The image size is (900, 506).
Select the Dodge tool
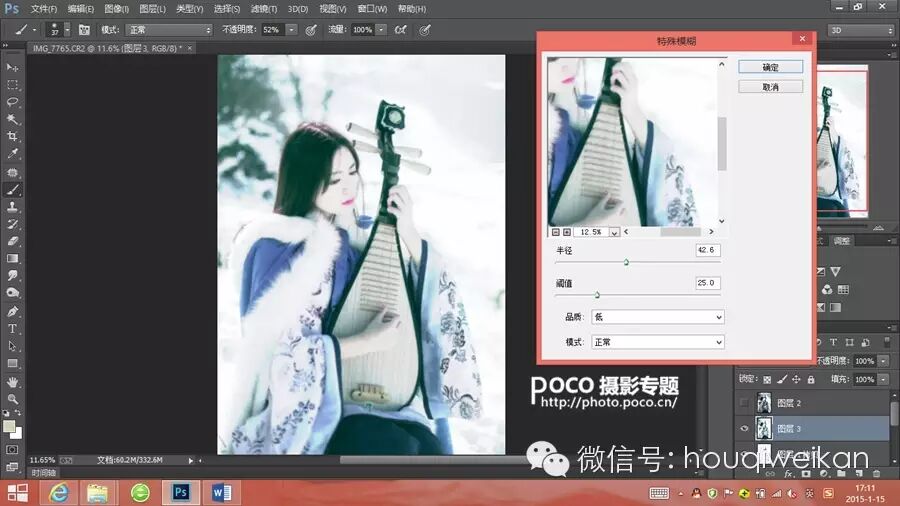tap(12, 293)
